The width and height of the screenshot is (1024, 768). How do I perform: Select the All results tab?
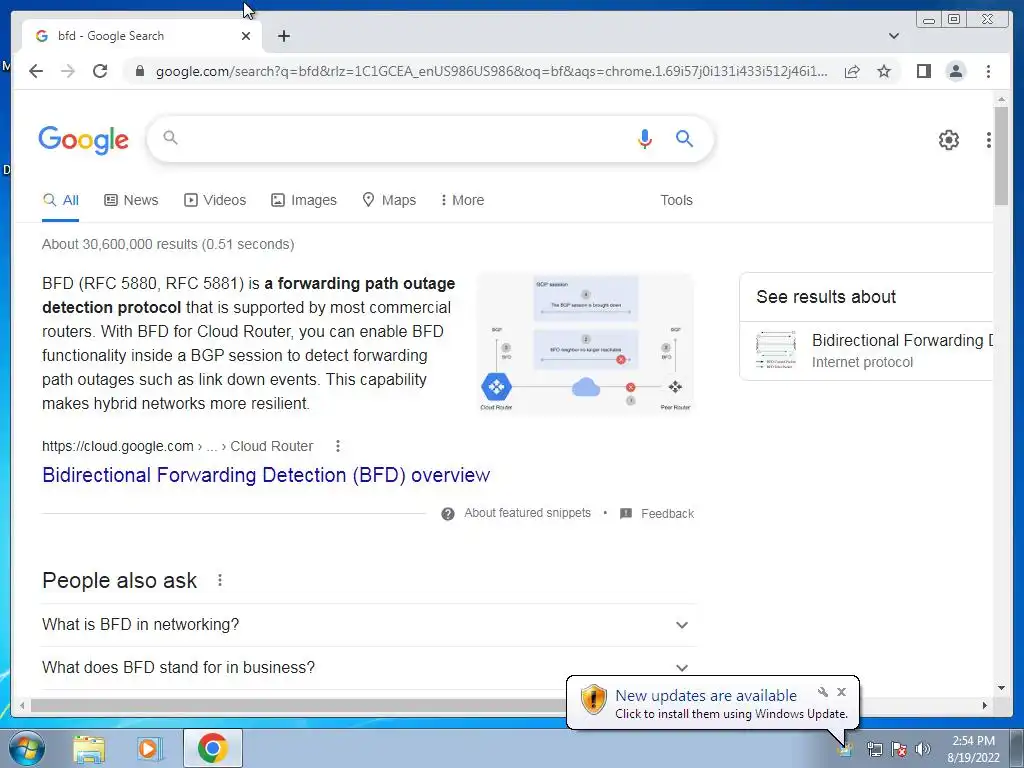click(x=61, y=200)
